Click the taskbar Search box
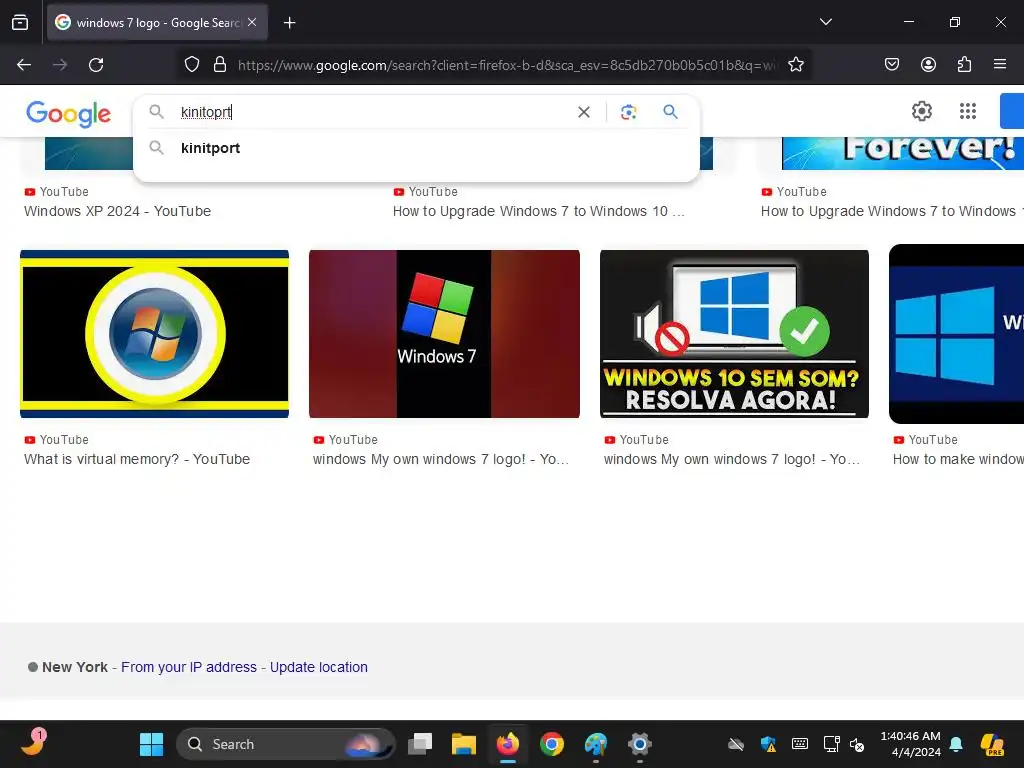The height and width of the screenshot is (768, 1024). click(285, 744)
